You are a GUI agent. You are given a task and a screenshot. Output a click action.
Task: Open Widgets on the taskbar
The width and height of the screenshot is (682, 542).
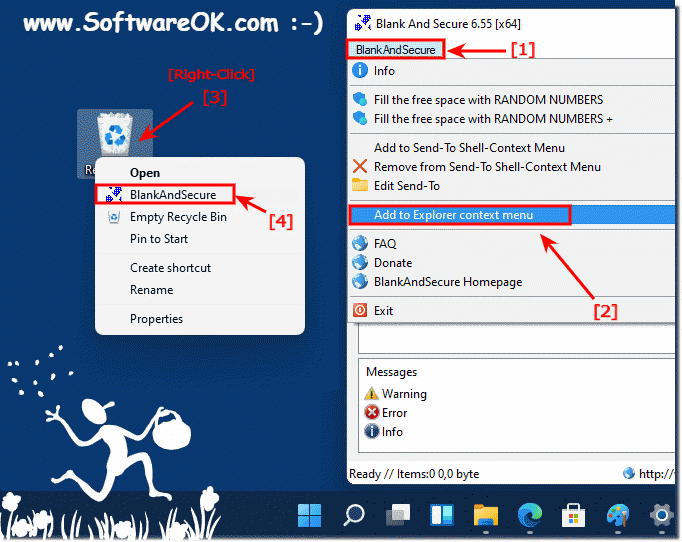click(x=442, y=515)
